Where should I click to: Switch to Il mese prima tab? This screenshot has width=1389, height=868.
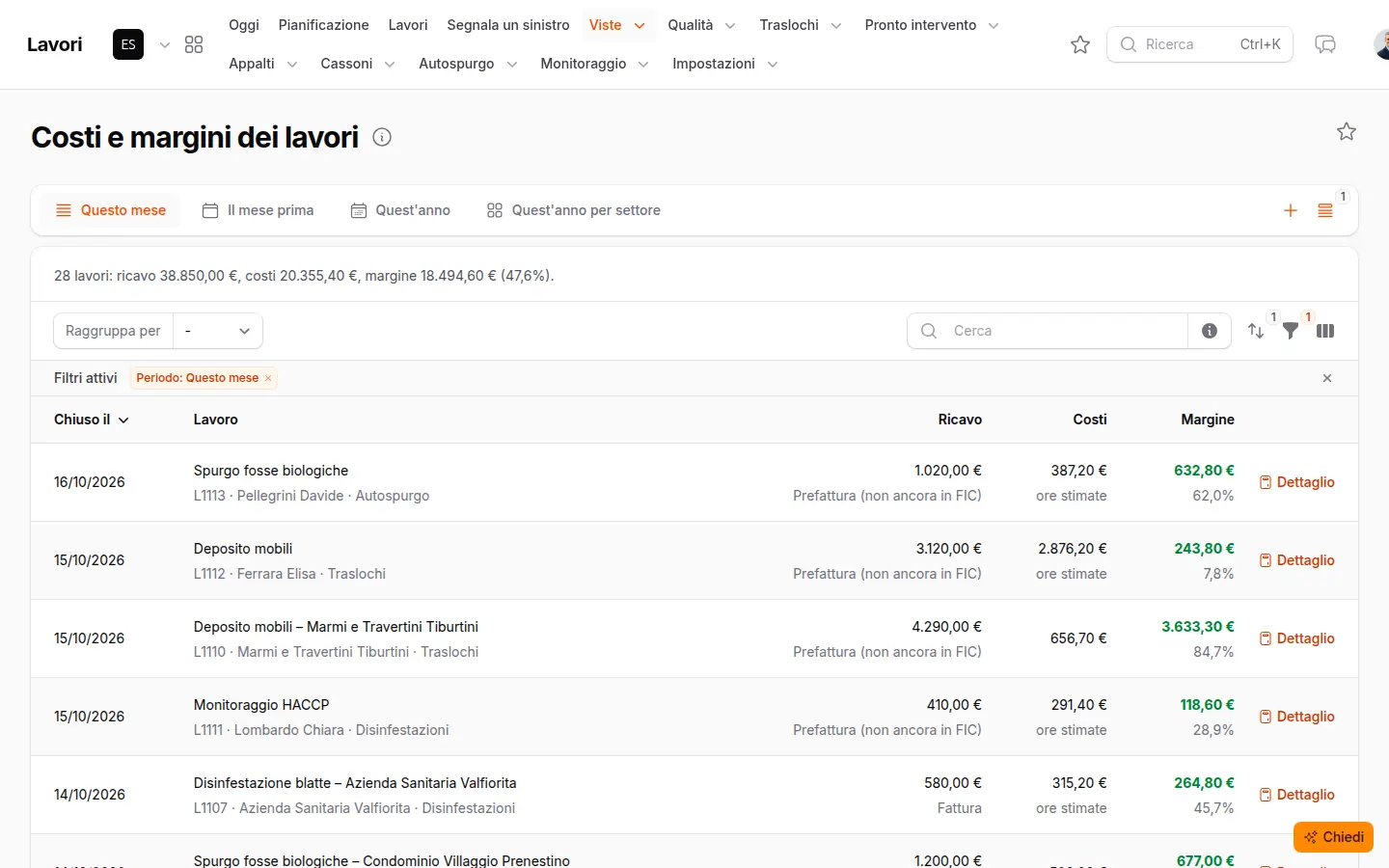[259, 210]
